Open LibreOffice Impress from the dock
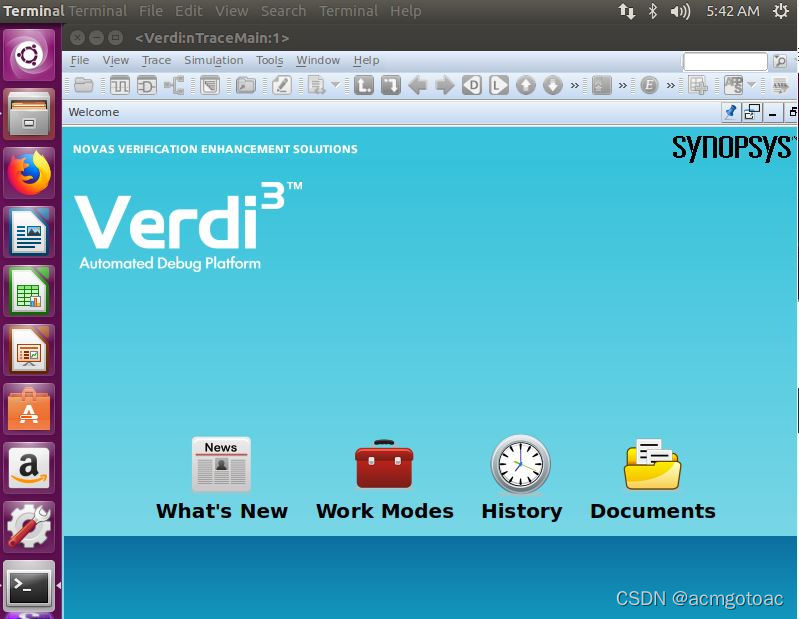 click(x=29, y=350)
